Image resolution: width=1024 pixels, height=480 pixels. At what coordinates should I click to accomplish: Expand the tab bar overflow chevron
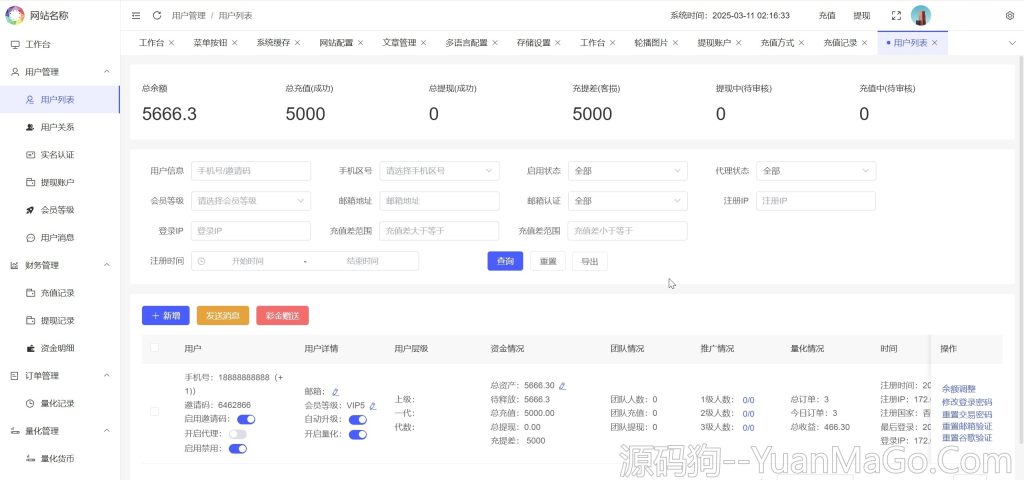point(1012,42)
